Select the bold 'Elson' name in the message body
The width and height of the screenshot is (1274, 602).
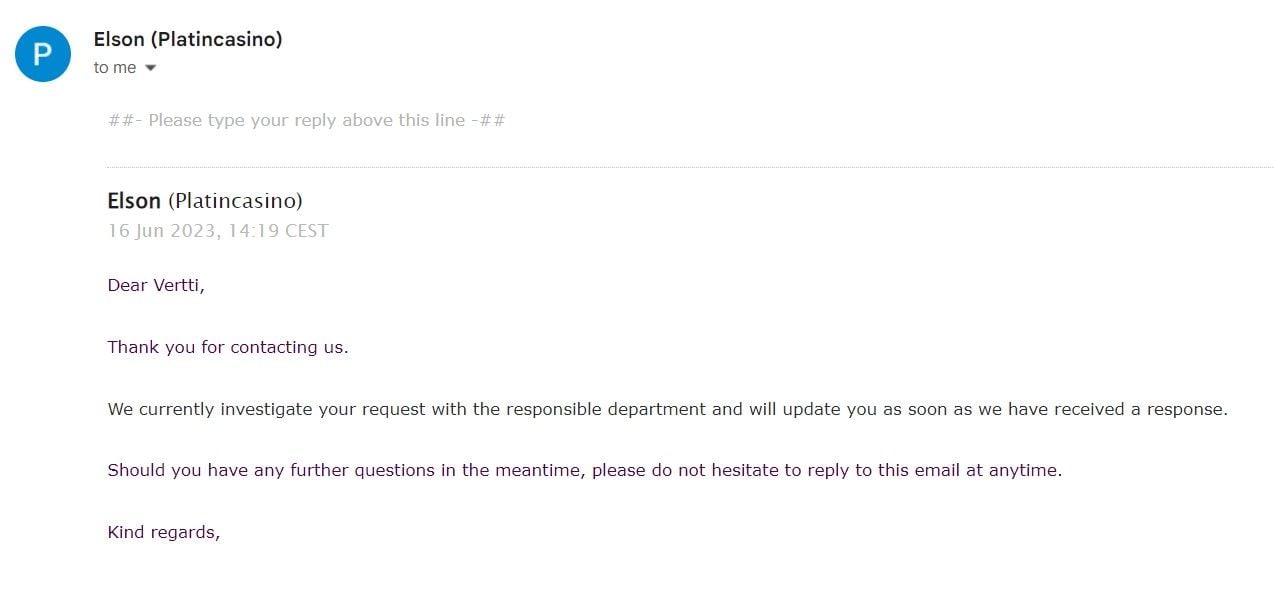(x=134, y=201)
